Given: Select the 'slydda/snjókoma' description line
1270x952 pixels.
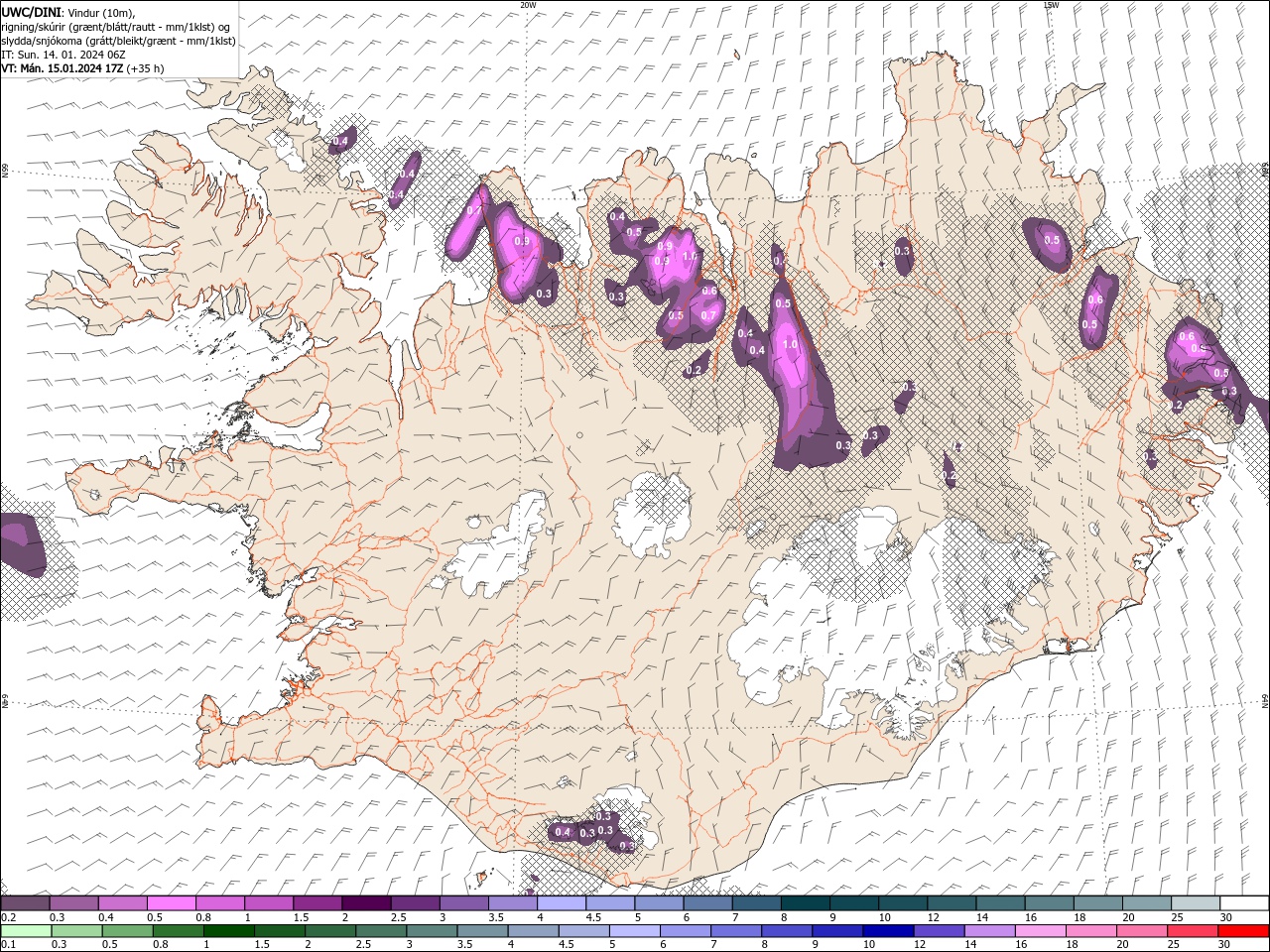Looking at the screenshot, I should [119, 41].
